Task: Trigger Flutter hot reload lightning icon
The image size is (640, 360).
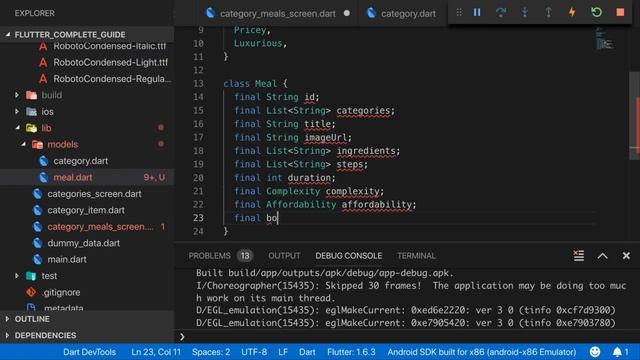Action: [x=572, y=12]
